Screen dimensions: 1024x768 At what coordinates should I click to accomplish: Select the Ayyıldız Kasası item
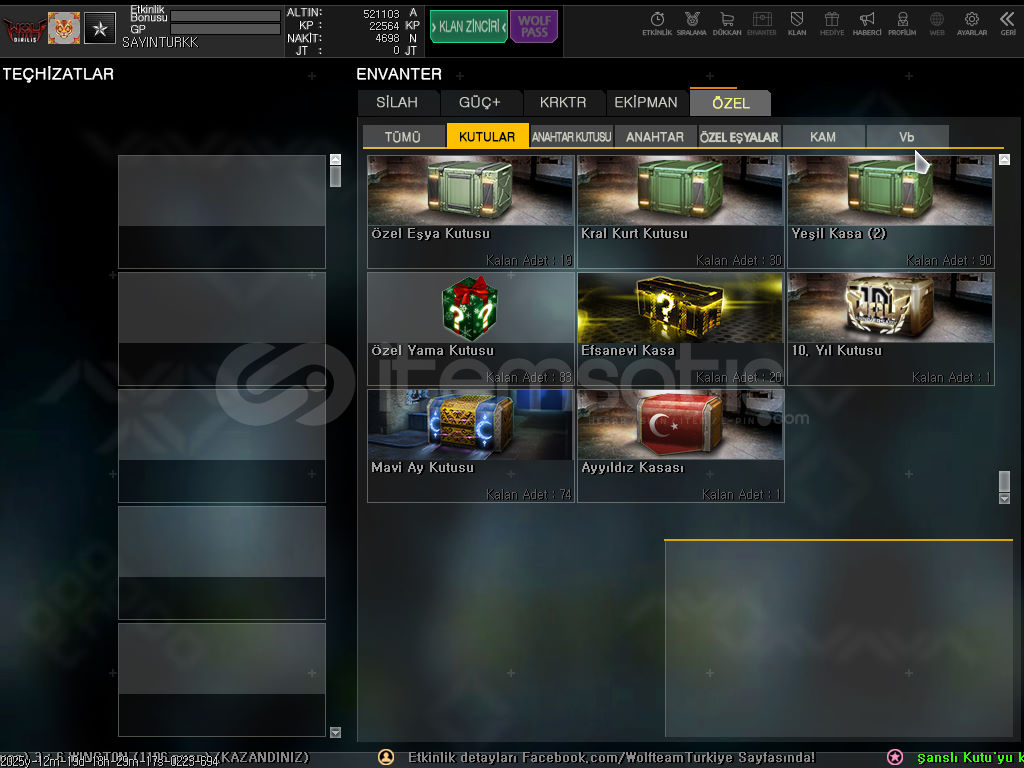click(680, 446)
